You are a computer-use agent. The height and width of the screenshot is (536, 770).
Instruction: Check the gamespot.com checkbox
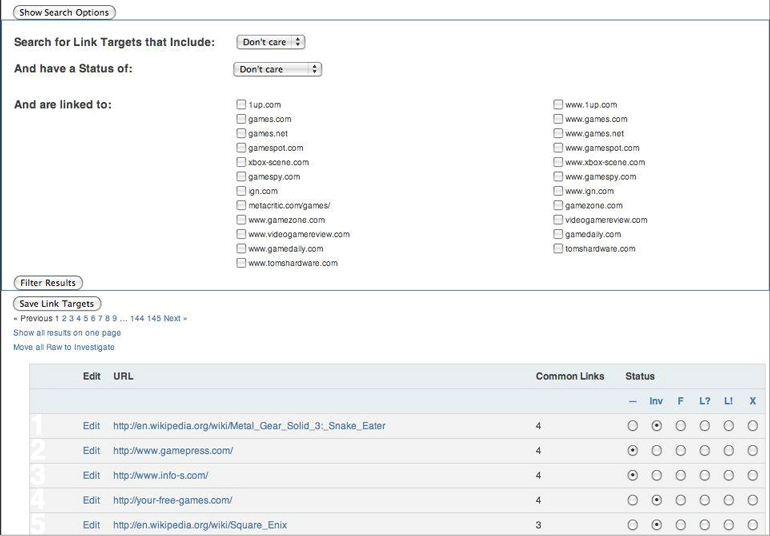[241, 147]
